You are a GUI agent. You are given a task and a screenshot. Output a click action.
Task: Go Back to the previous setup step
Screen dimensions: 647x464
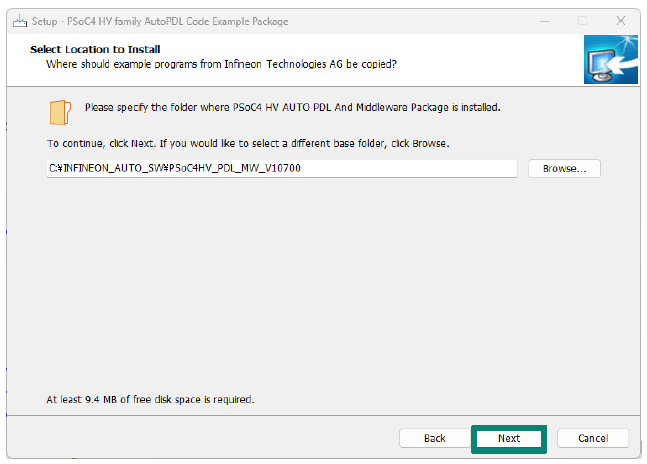434,438
